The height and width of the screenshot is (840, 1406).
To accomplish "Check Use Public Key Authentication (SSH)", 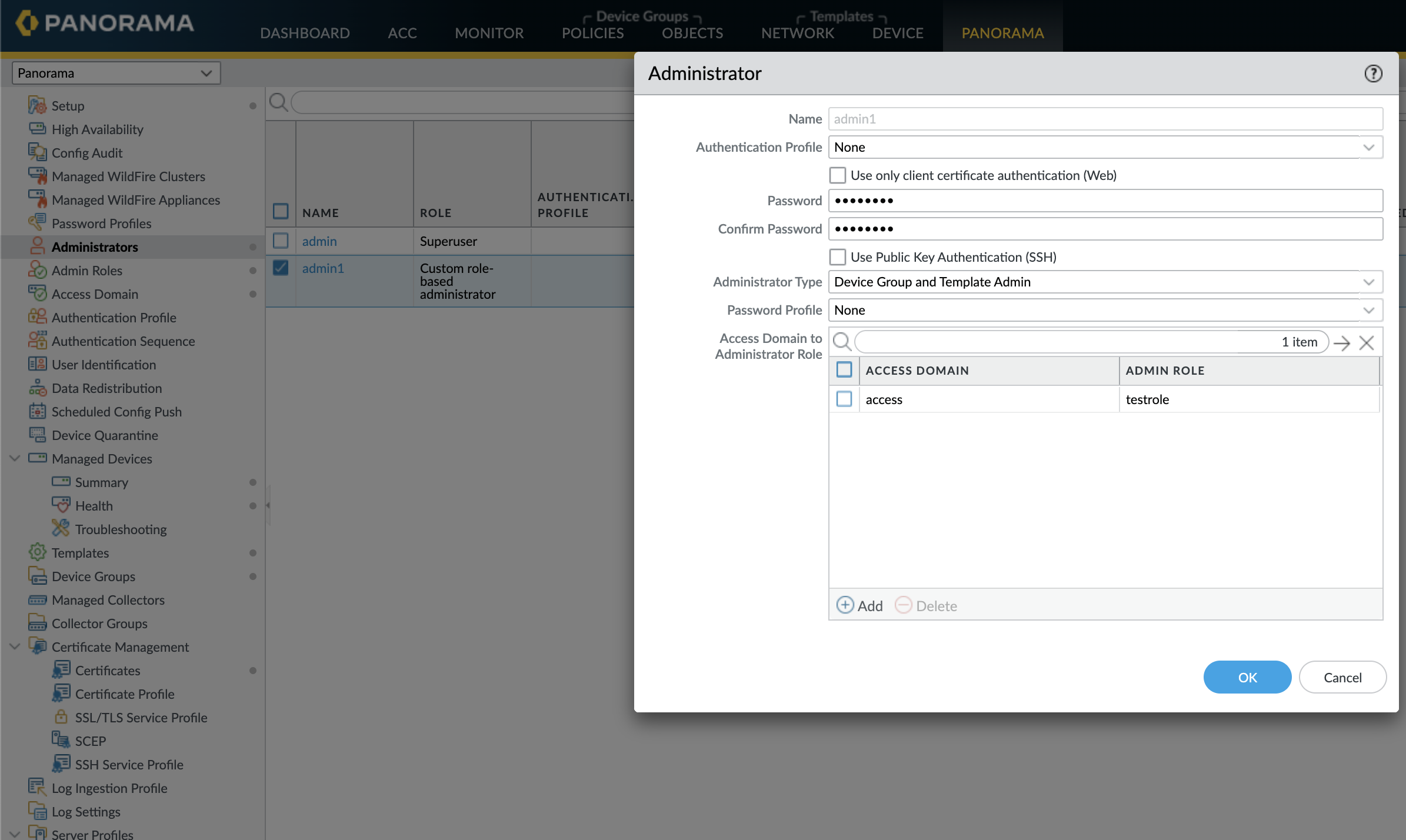I will (x=837, y=257).
